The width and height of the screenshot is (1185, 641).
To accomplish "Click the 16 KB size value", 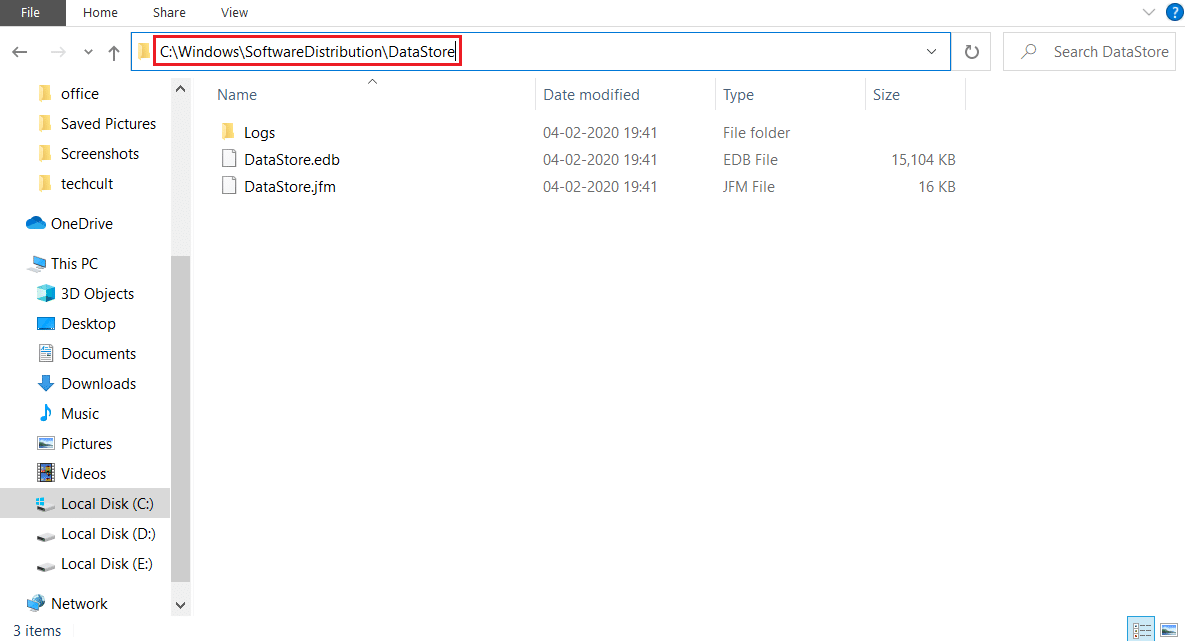I will (x=937, y=187).
